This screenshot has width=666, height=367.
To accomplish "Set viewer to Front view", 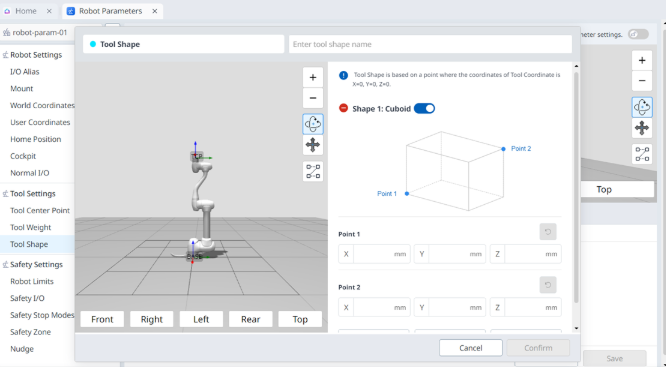I will 102,319.
